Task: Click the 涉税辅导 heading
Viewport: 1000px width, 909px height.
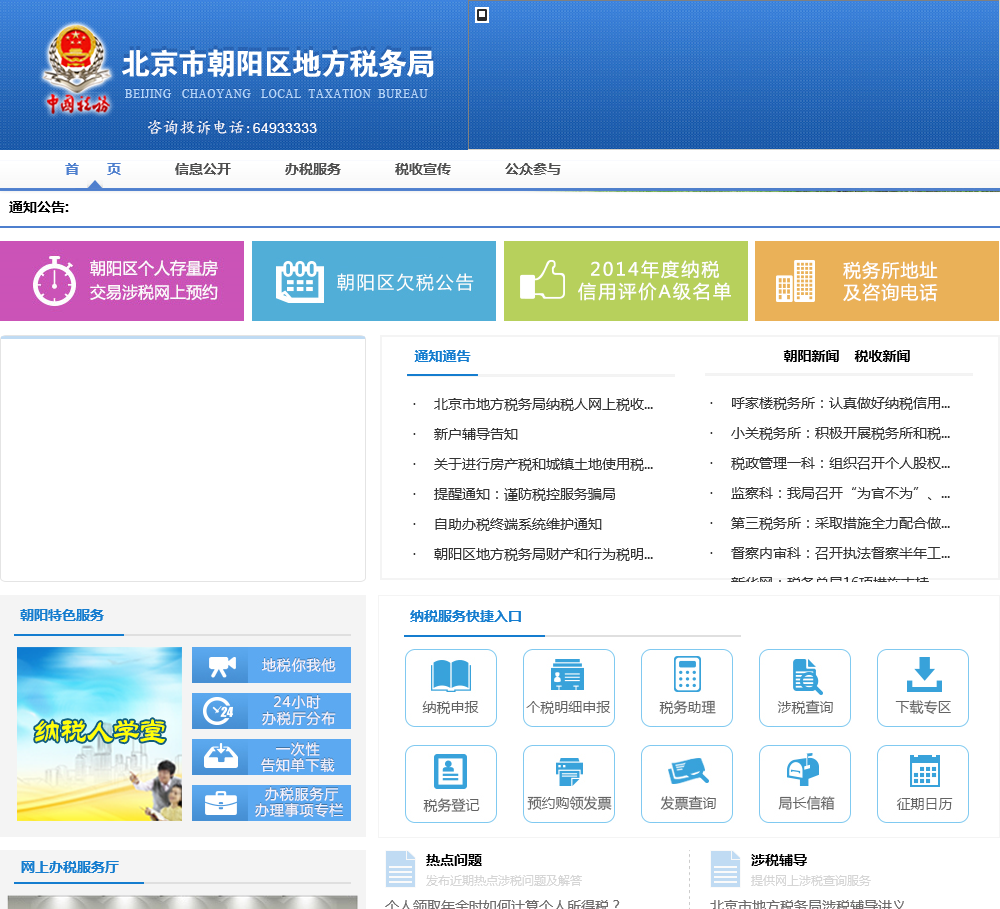Action: click(x=779, y=861)
